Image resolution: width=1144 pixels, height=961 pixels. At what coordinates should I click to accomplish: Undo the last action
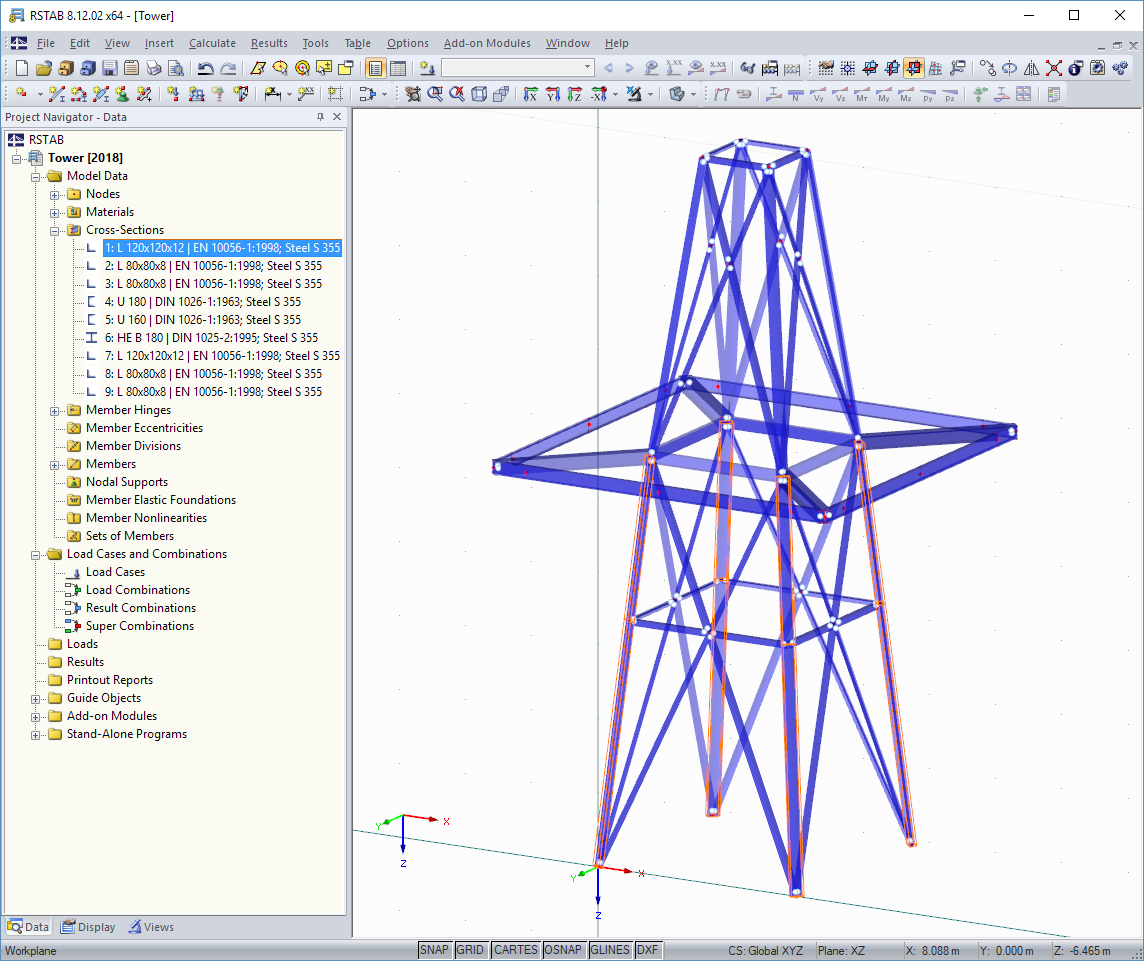(207, 67)
